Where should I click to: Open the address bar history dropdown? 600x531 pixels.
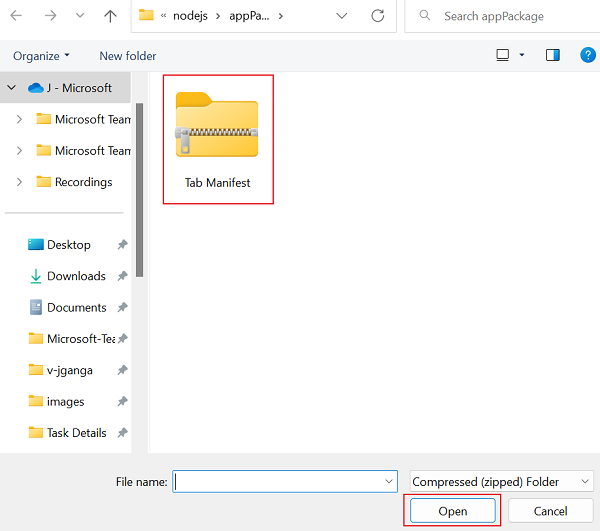click(341, 16)
